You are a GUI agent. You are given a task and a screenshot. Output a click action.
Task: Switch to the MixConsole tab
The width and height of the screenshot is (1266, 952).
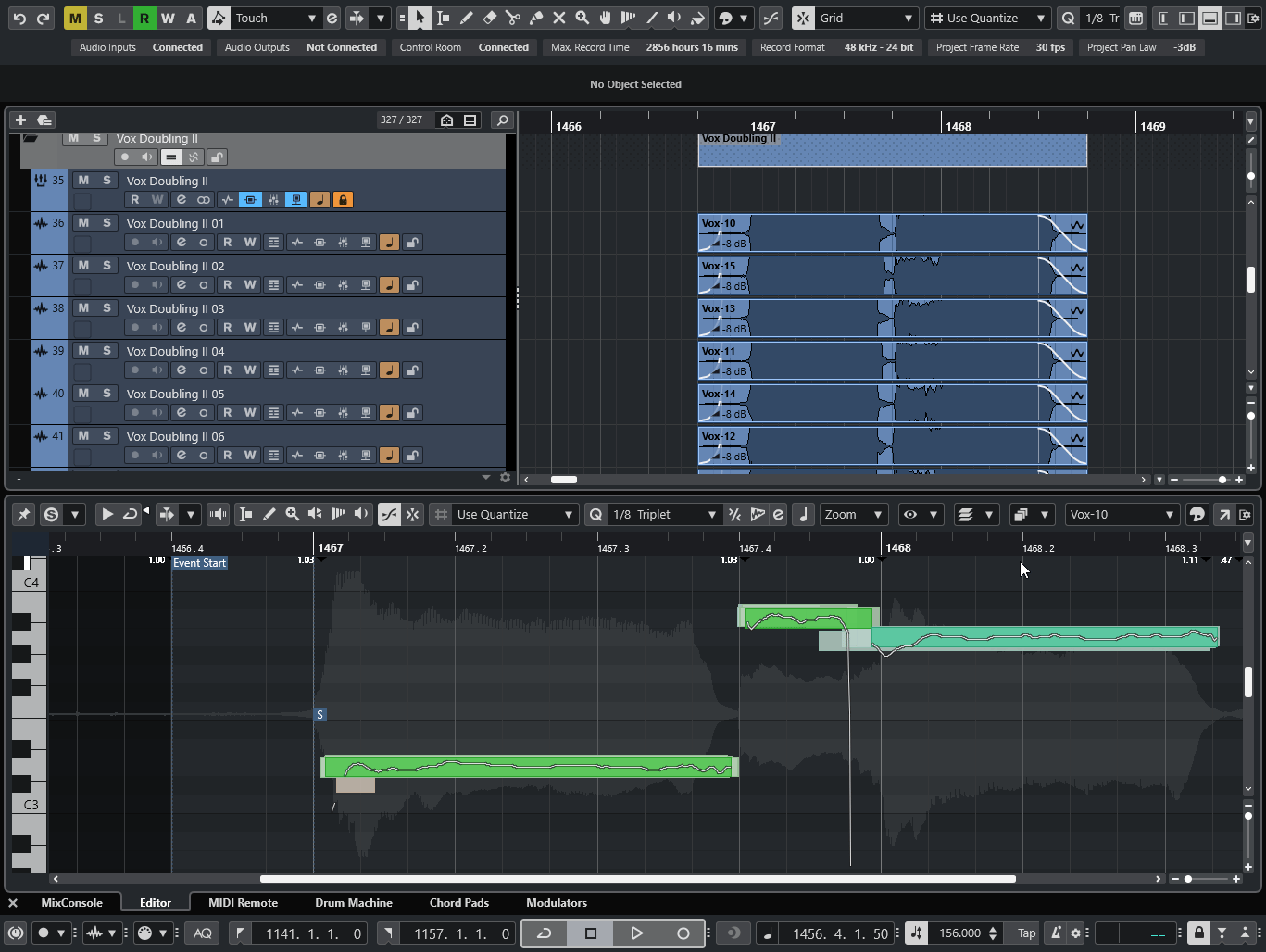pos(71,903)
